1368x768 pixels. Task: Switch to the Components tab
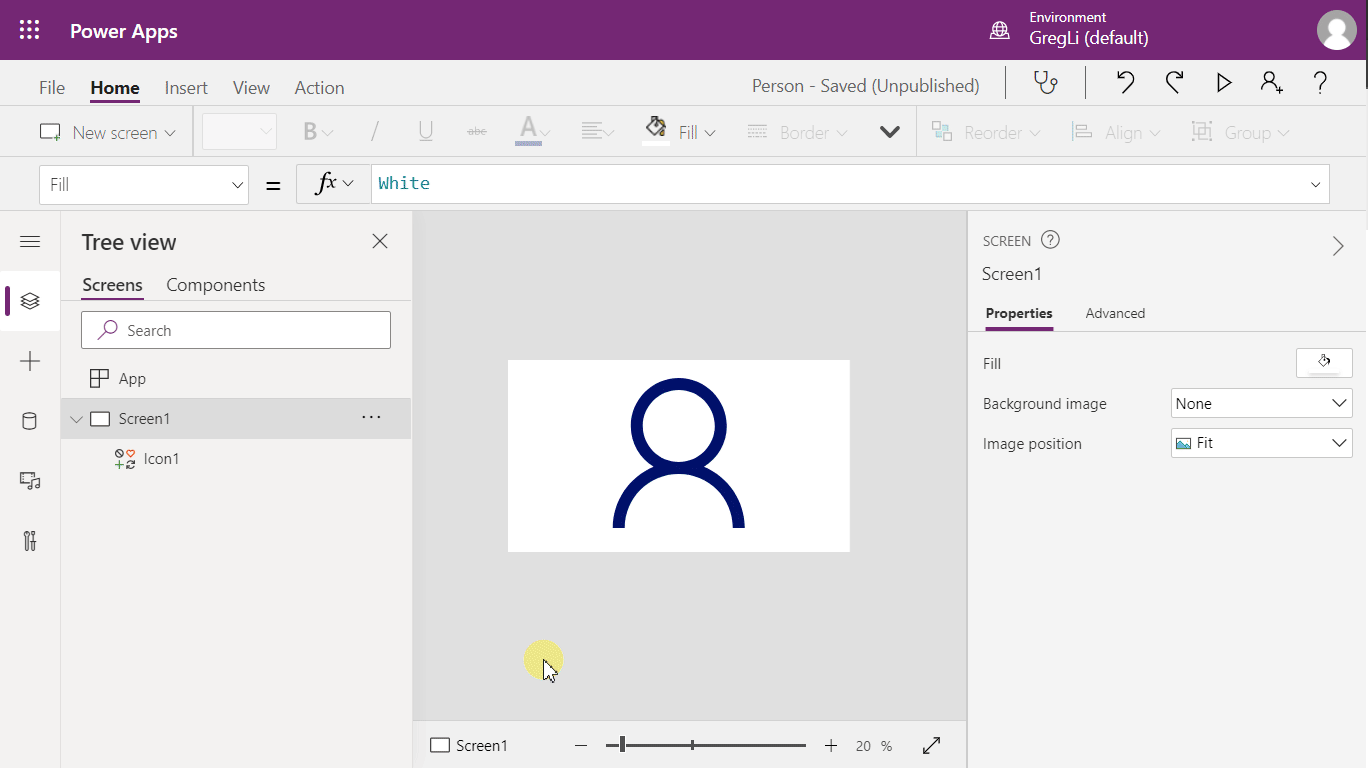[x=215, y=285]
